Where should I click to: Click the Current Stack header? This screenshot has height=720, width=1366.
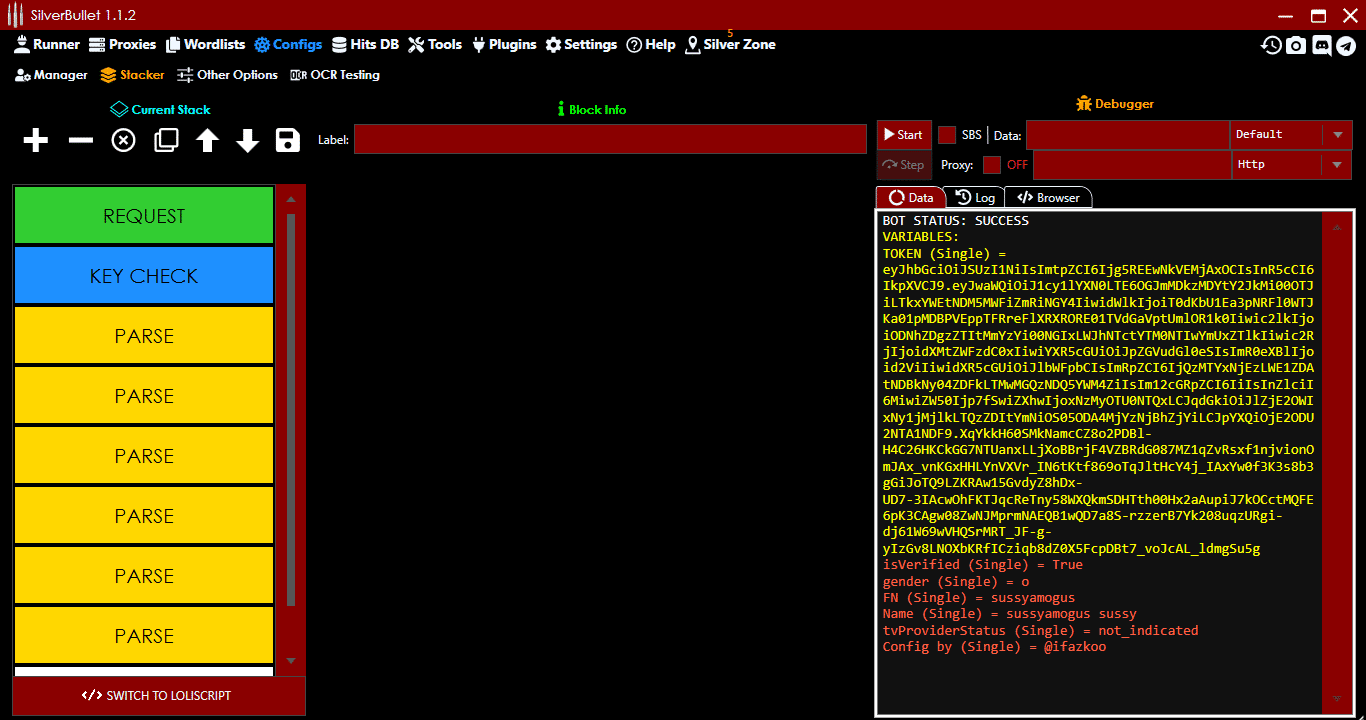click(x=160, y=110)
